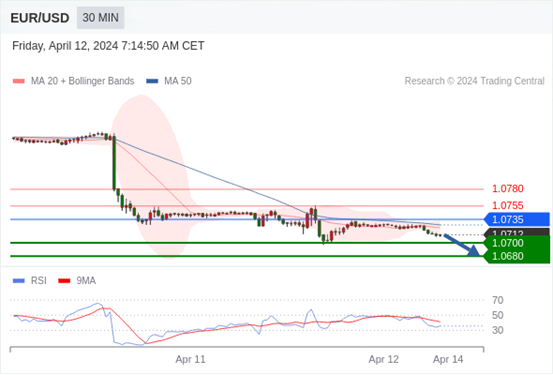Click the Apr 14 date axis label
The height and width of the screenshot is (375, 553).
[x=448, y=359]
